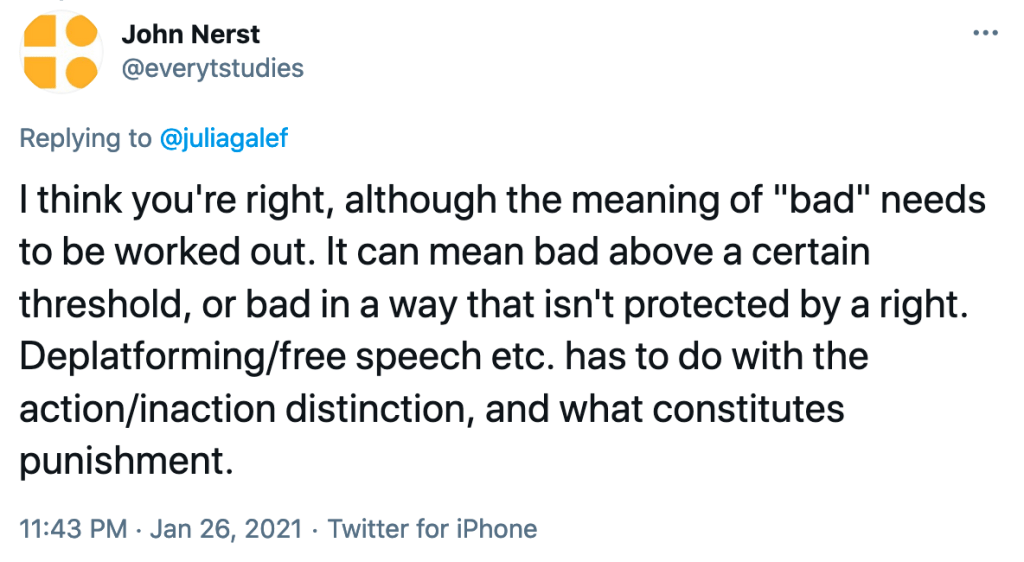Click John Nerst's orange profile avatar
This screenshot has height=562, width=1024.
tap(60, 51)
